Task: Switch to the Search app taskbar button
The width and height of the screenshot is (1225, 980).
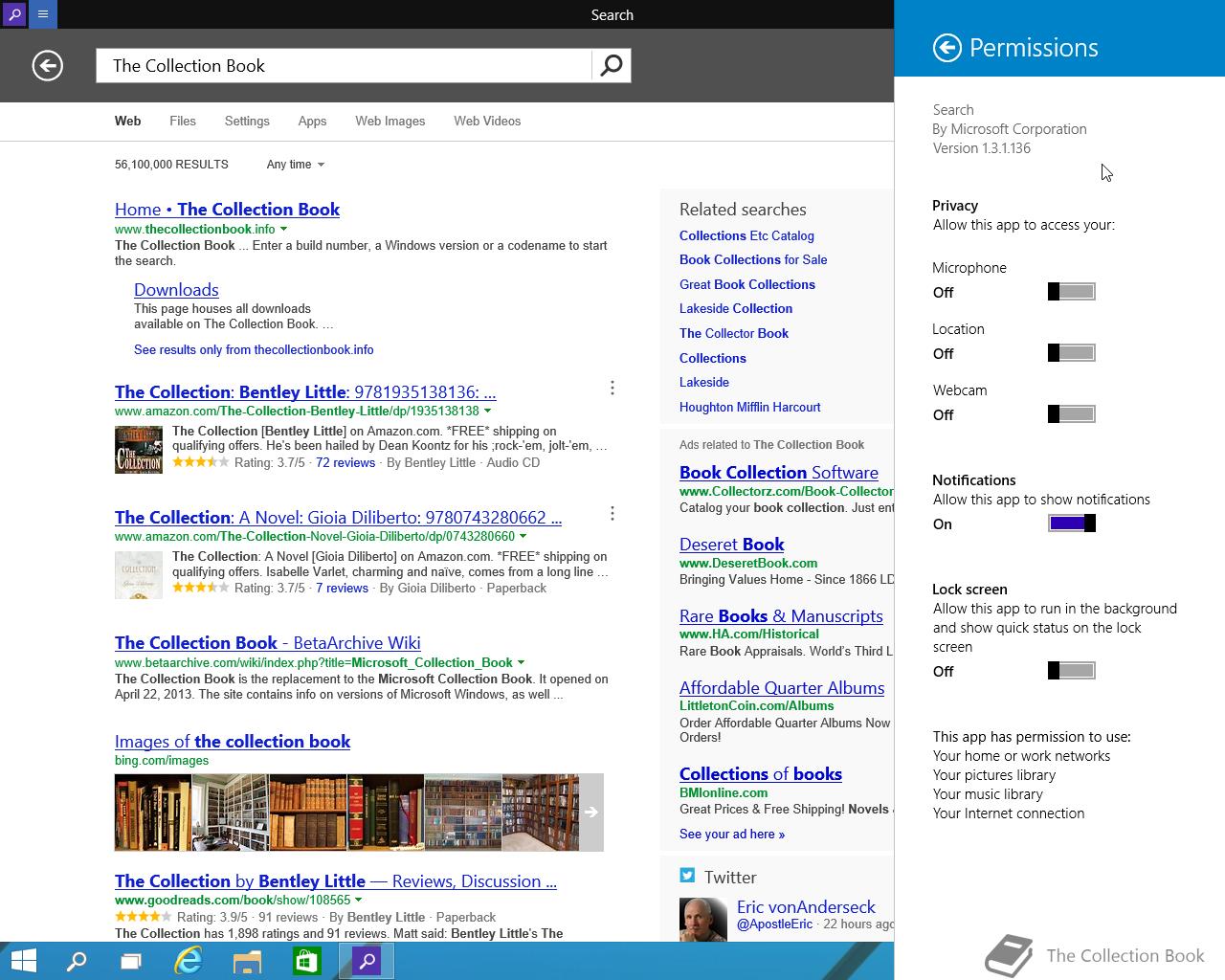Action: pos(367,961)
